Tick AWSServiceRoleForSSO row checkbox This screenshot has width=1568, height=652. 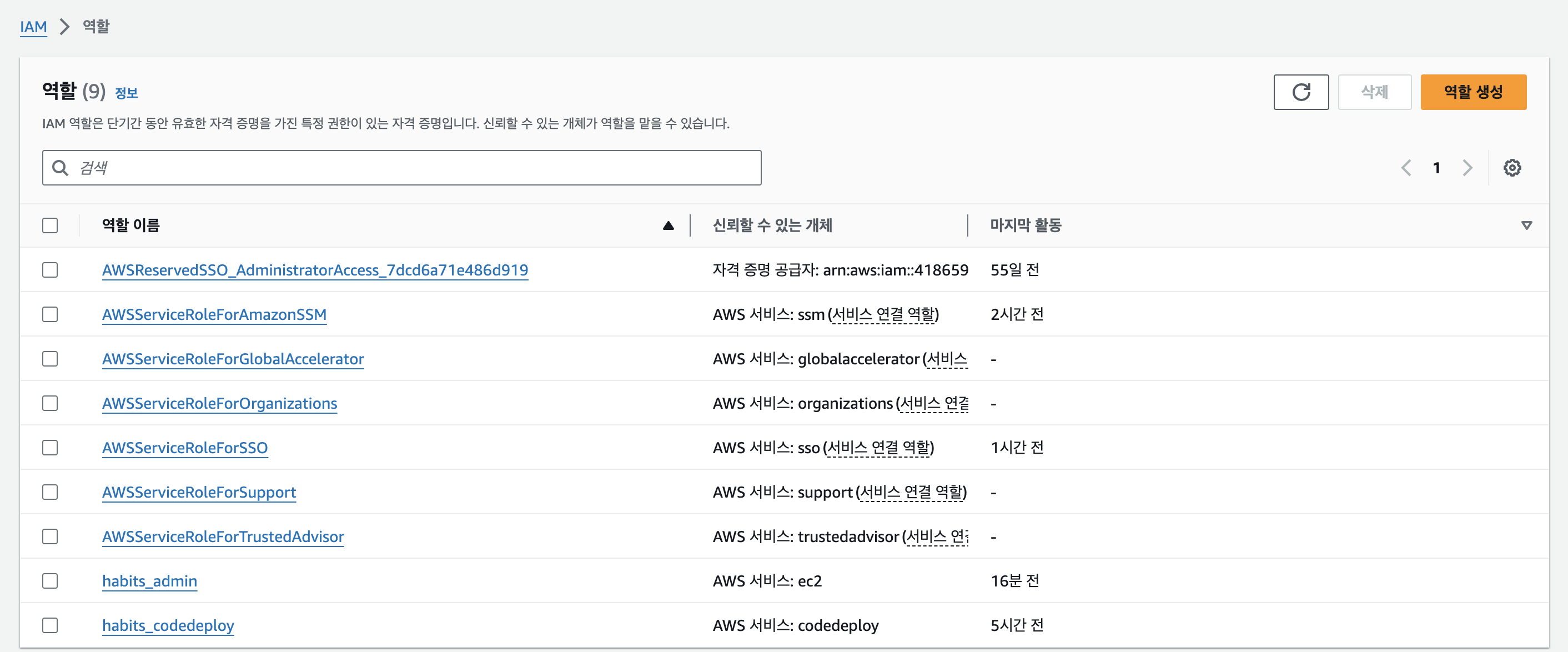[x=50, y=448]
